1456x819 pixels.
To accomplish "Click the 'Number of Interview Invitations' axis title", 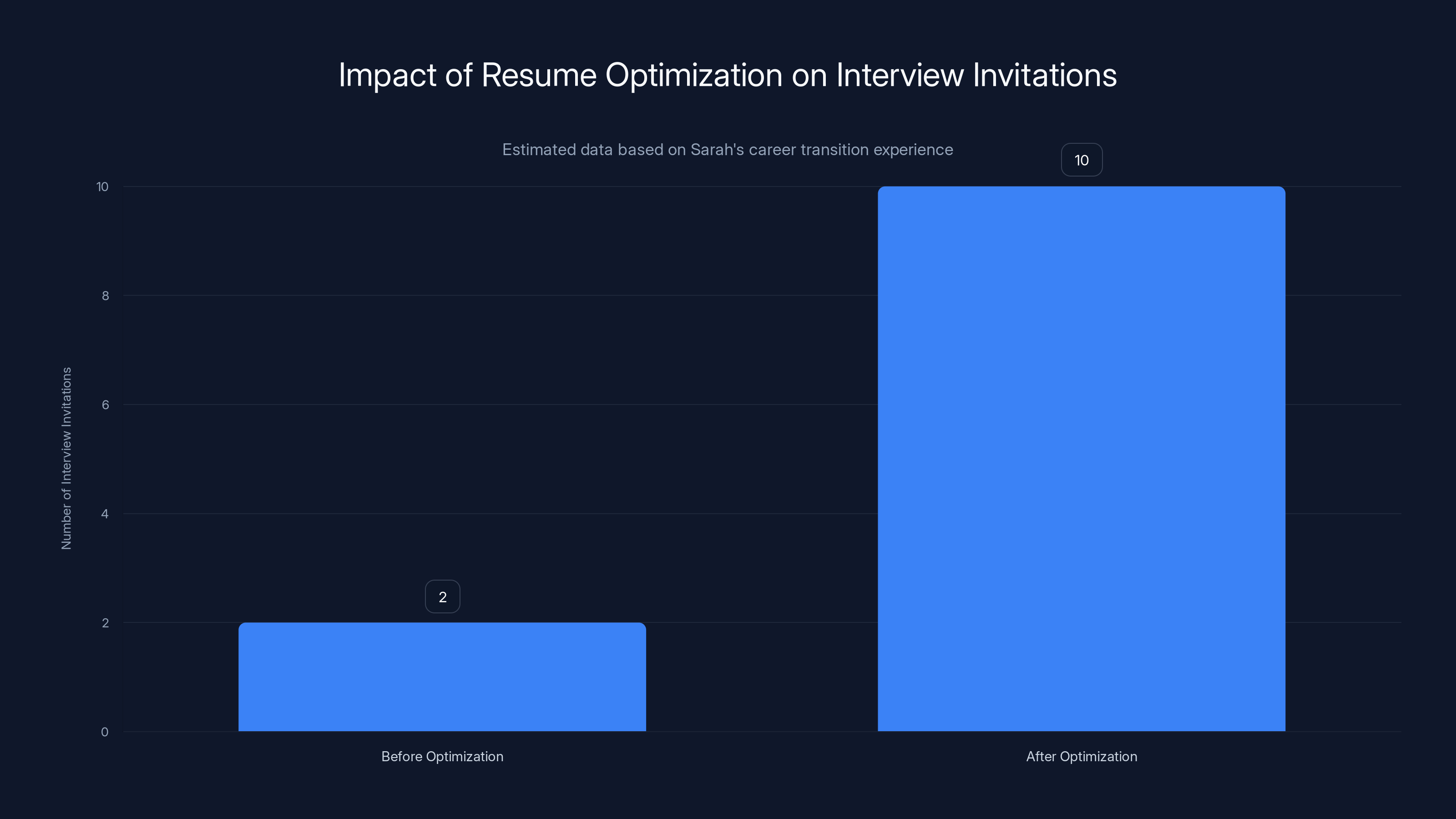I will (x=67, y=458).
